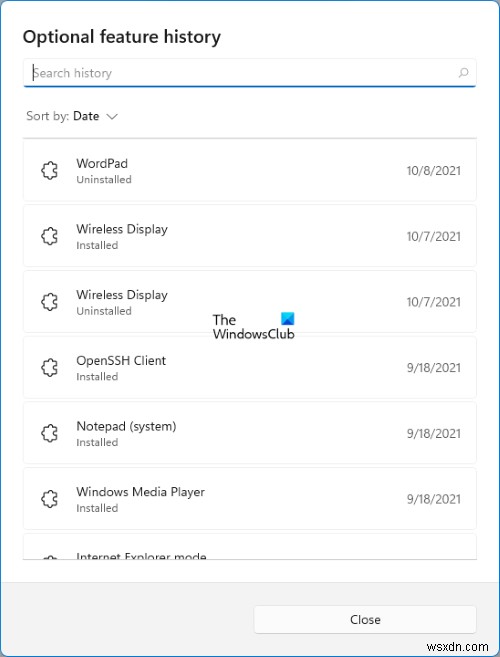Click the Installed status under Windows Media Player
This screenshot has width=500, height=657.
[97, 508]
